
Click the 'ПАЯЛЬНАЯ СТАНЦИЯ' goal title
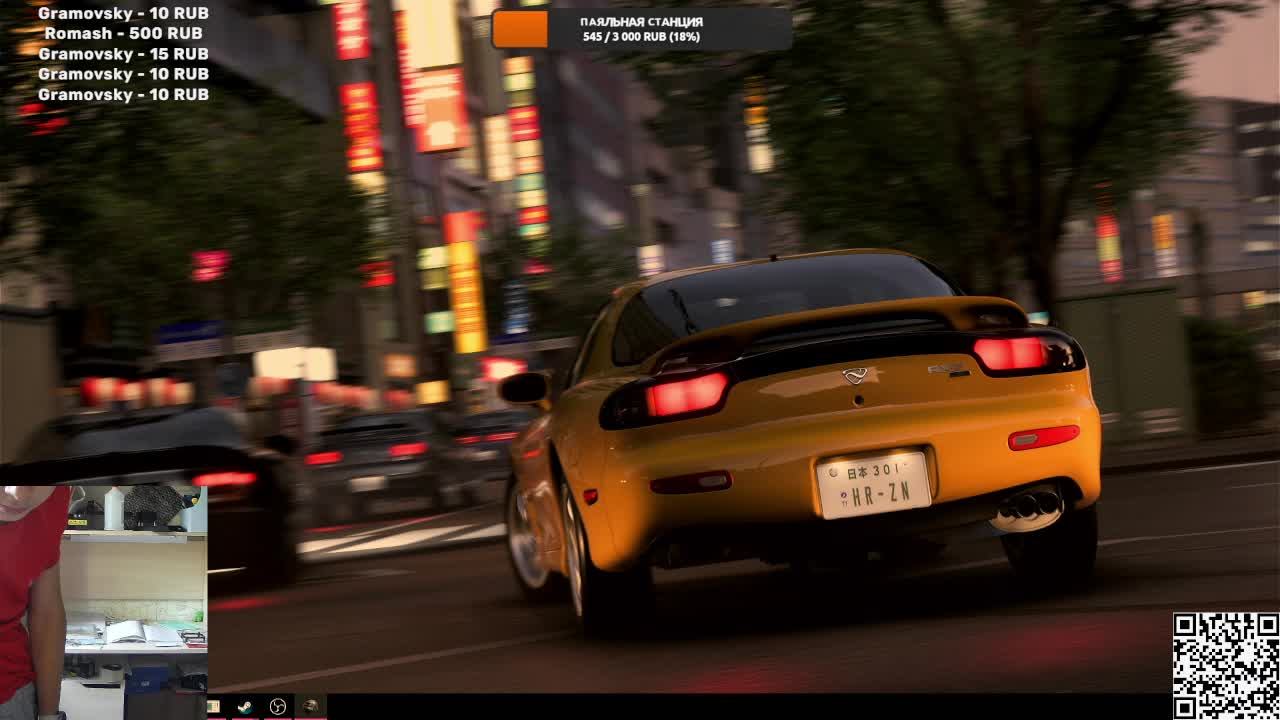[x=641, y=22]
